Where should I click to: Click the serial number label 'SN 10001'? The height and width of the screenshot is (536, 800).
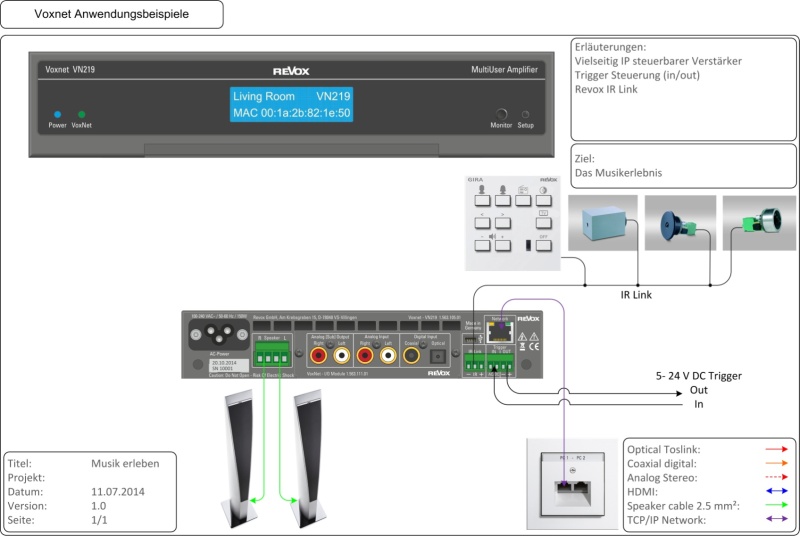tap(222, 368)
